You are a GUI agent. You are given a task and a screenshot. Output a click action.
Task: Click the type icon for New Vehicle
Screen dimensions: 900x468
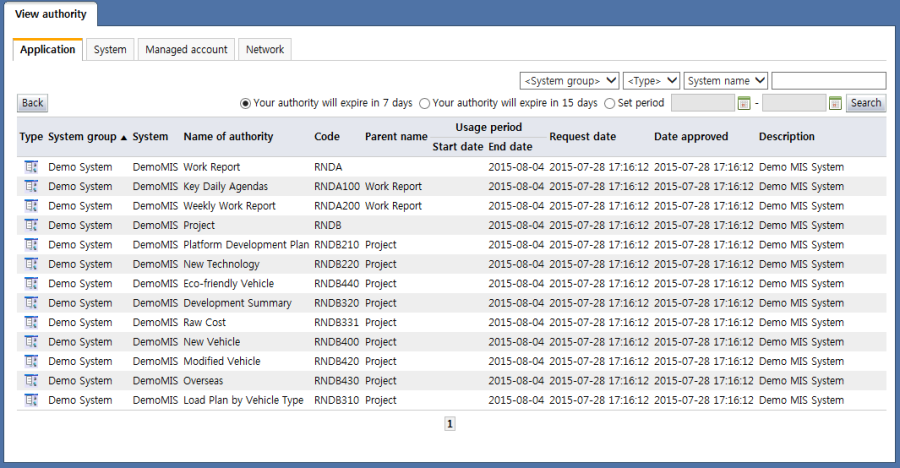click(x=31, y=342)
